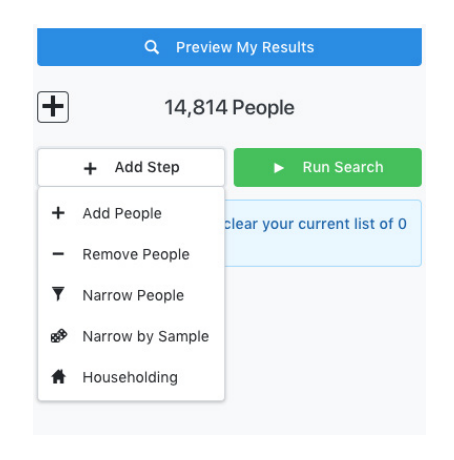Click the play triangle icon on Run Search

click(278, 168)
